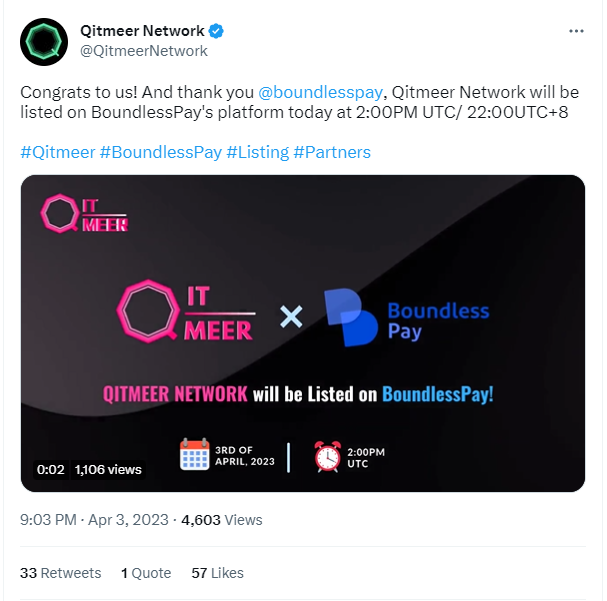Click the @QitmeerNetwork handle
The image size is (607, 601).
click(x=143, y=51)
